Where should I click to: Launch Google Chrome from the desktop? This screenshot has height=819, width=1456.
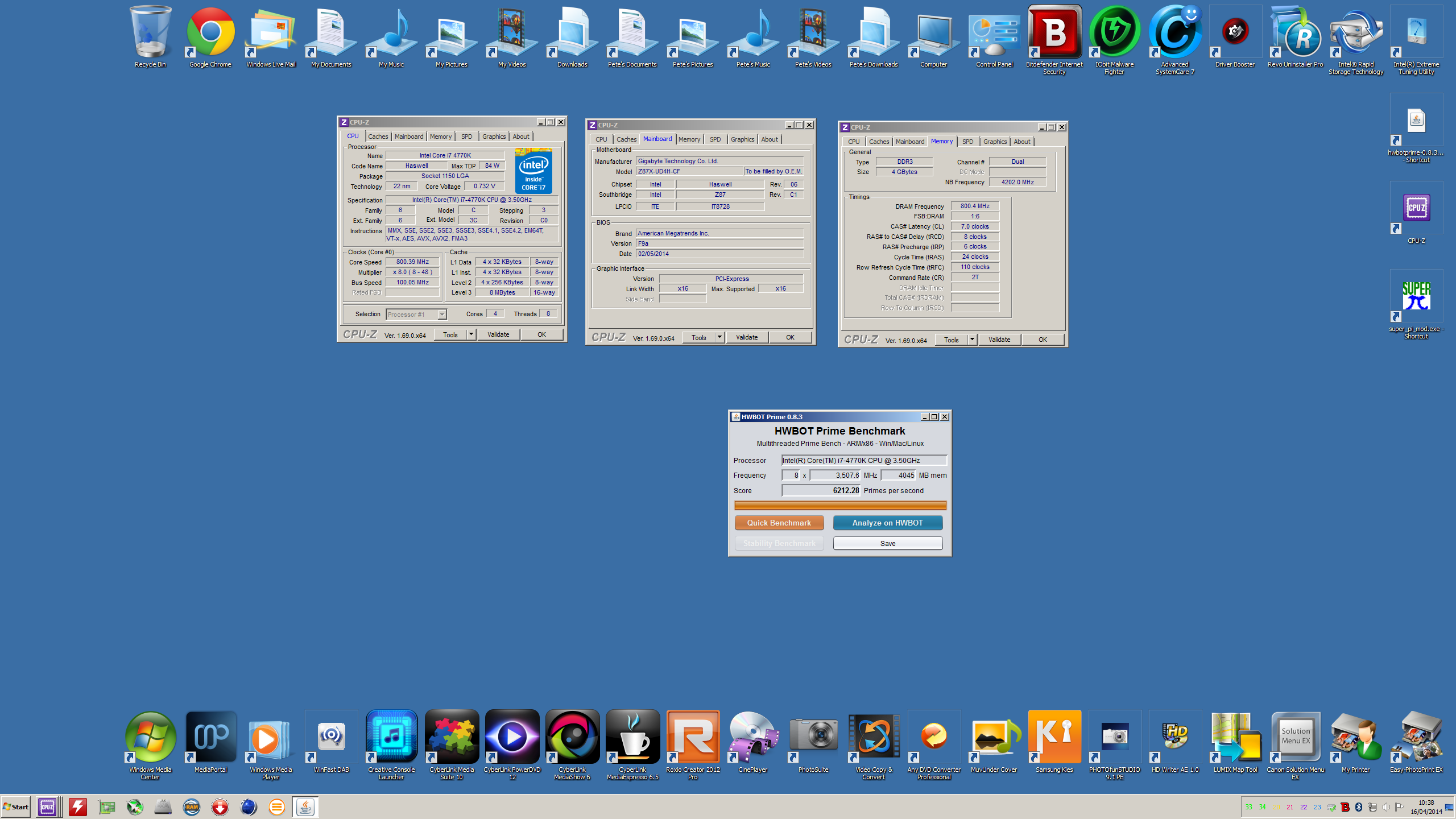point(210,37)
